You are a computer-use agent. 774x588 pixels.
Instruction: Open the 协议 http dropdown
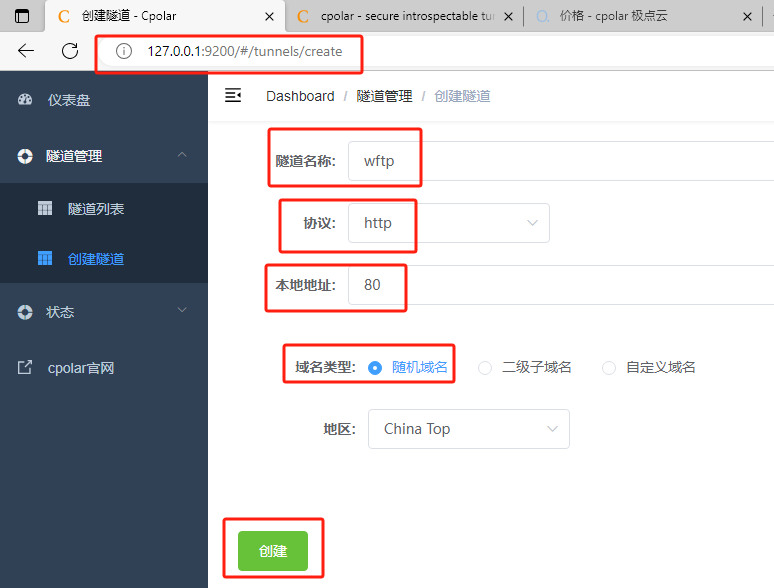(x=449, y=223)
